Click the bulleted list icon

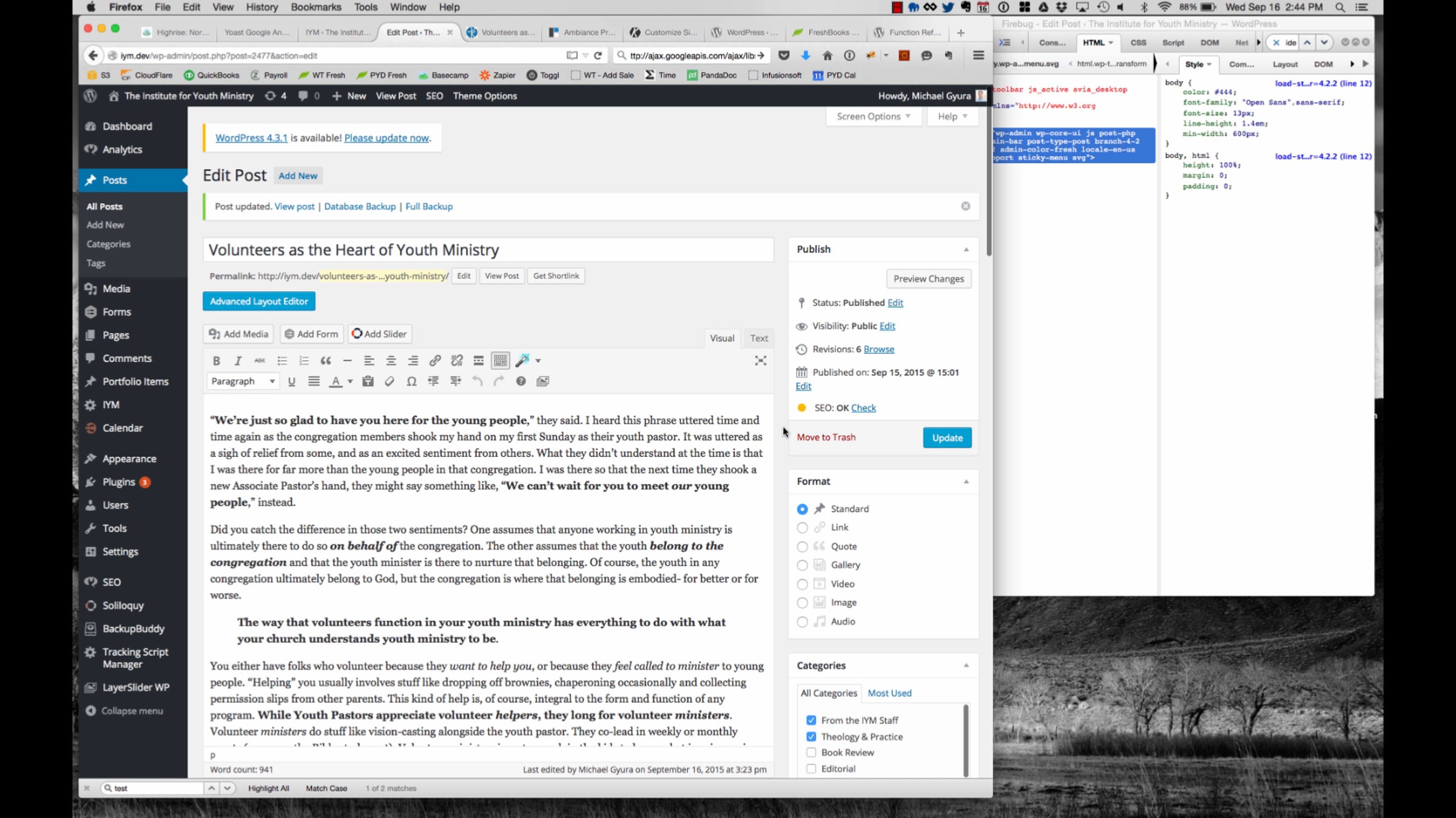pos(282,361)
